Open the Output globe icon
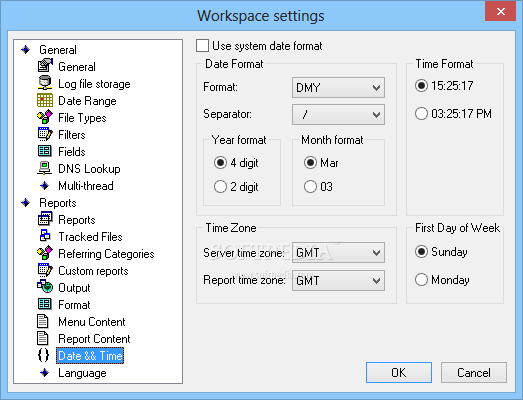523x400 pixels. point(45,287)
